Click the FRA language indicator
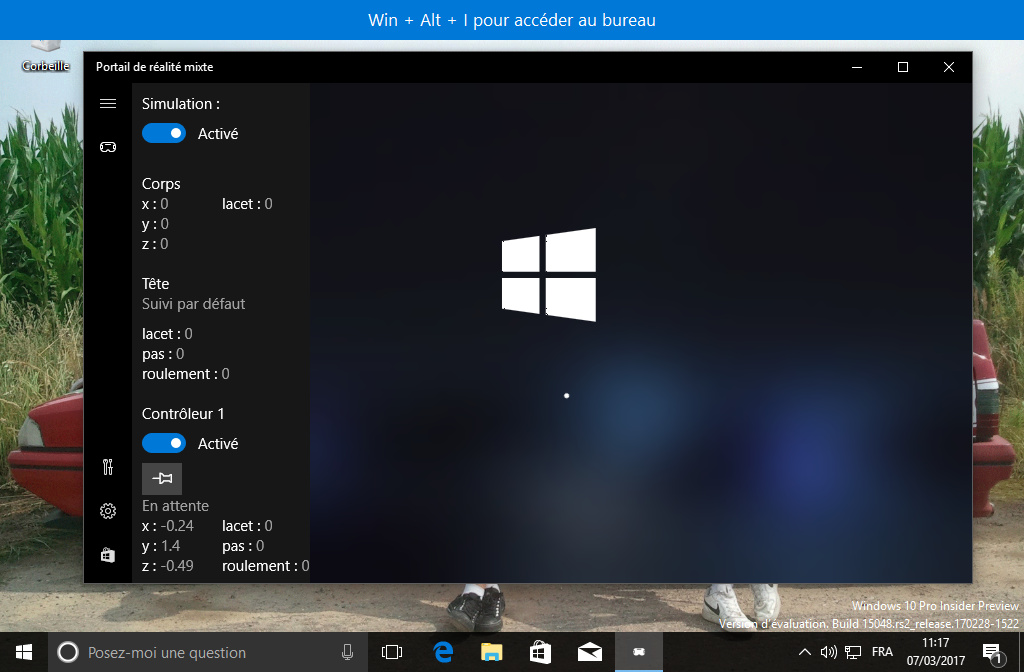 882,652
